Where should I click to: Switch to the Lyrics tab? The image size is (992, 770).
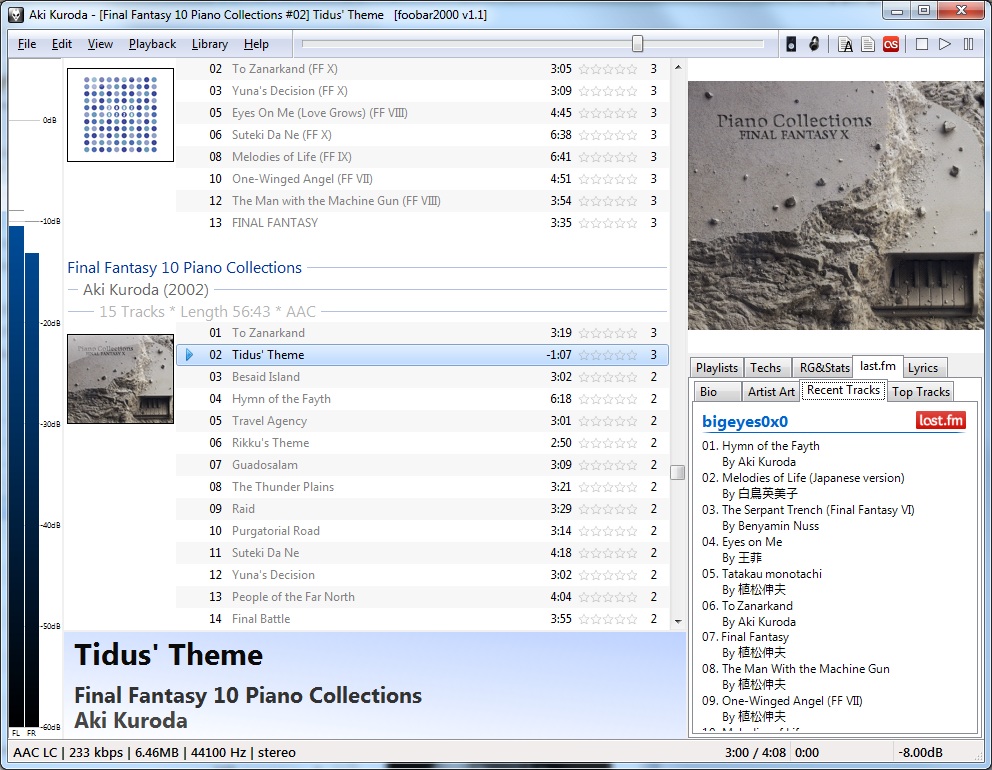pyautogui.click(x=923, y=368)
